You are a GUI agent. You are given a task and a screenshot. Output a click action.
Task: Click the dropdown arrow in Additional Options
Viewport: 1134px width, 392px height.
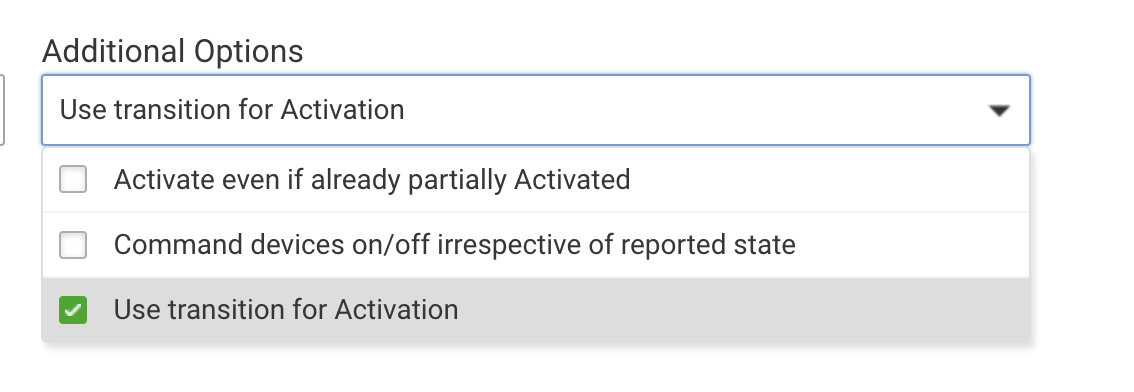pyautogui.click(x=999, y=111)
